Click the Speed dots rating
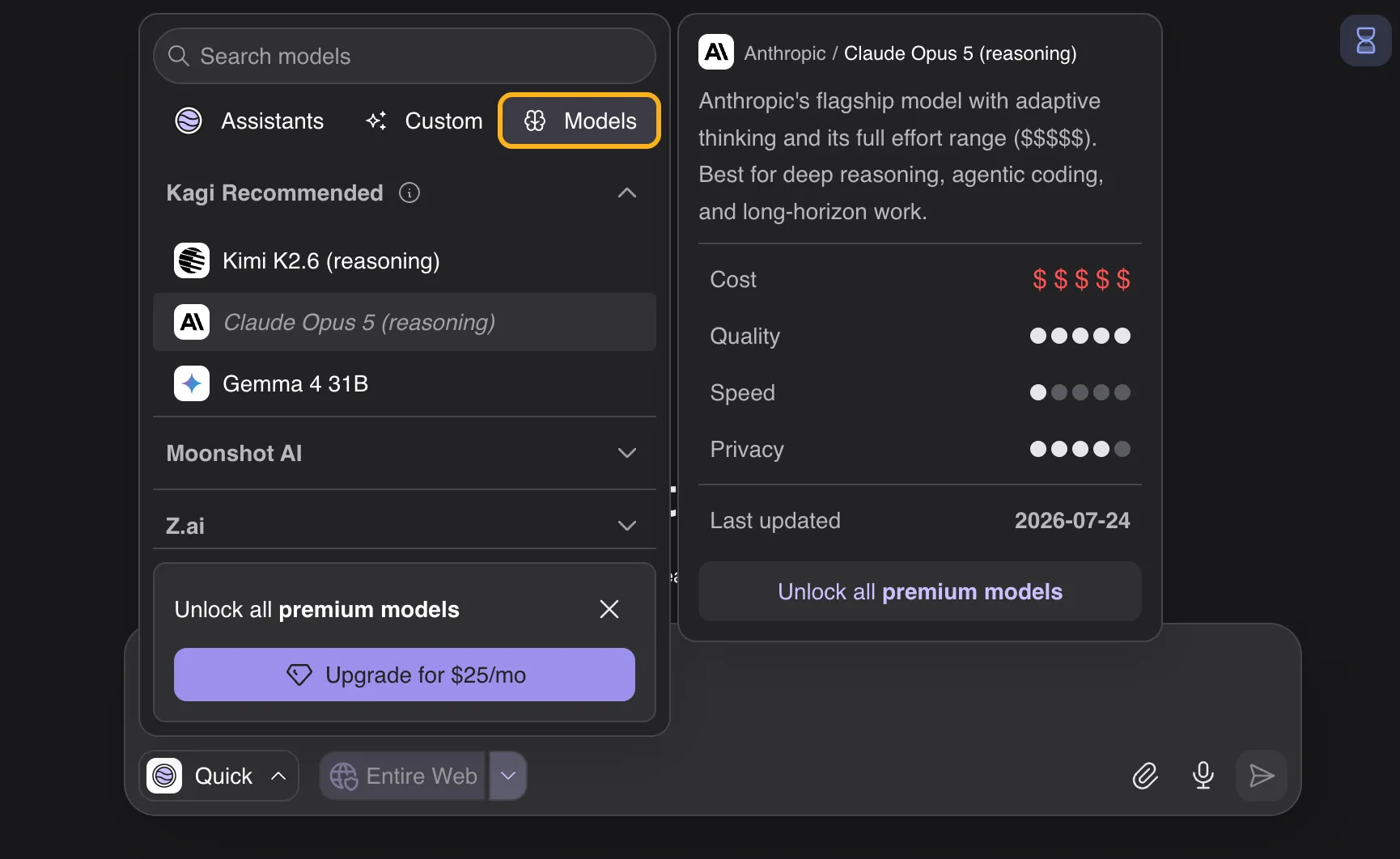Viewport: 1400px width, 859px height. (x=1080, y=392)
